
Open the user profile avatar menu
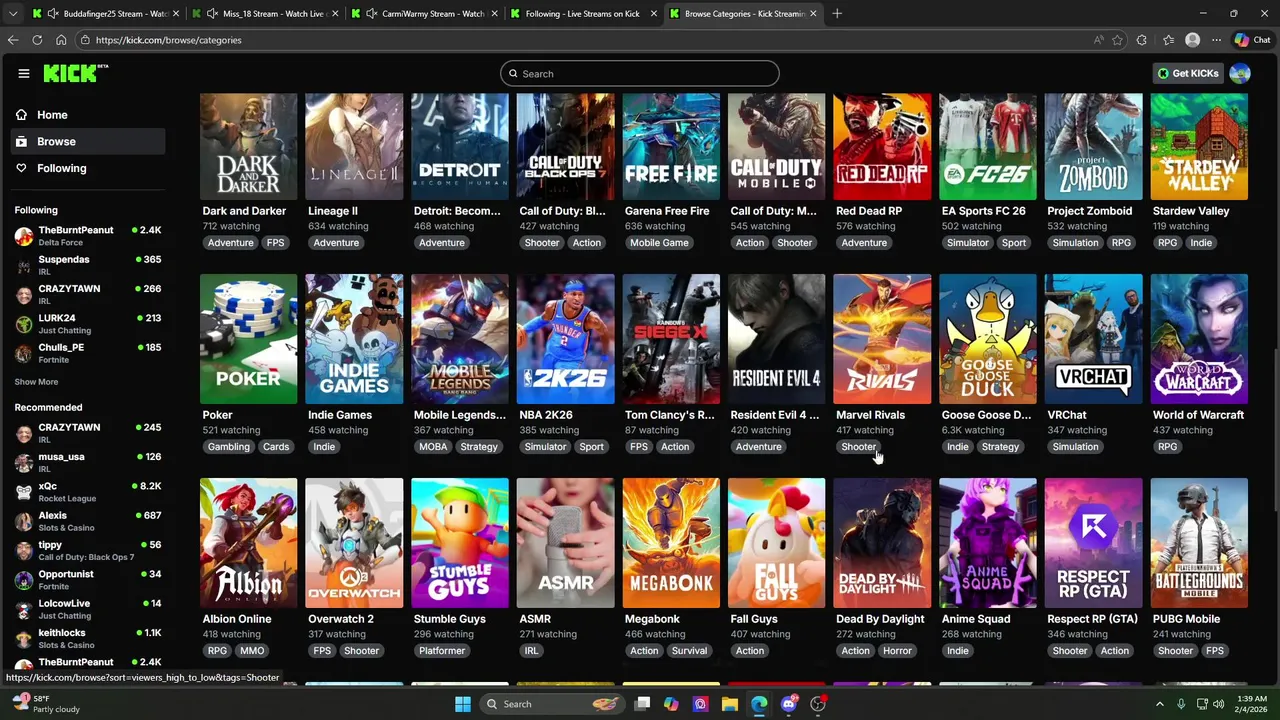(1240, 73)
